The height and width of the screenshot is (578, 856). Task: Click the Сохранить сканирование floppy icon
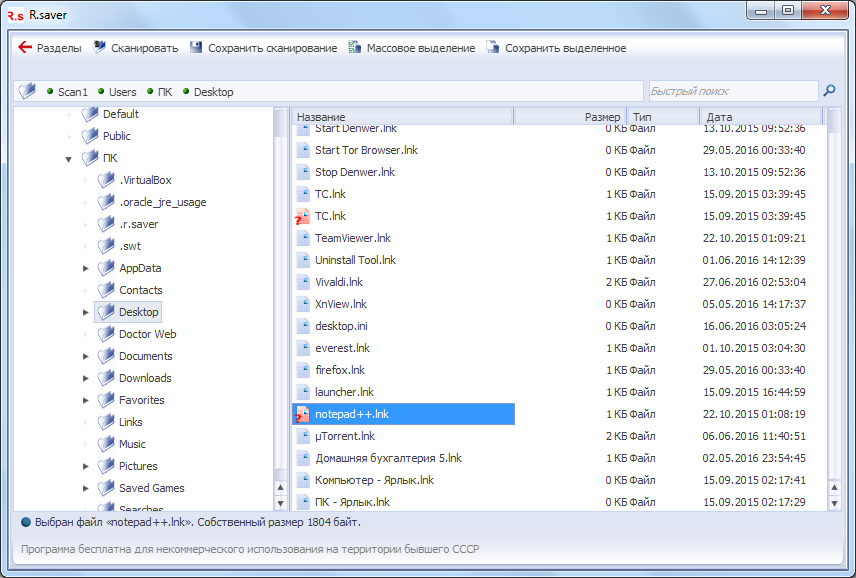point(196,48)
